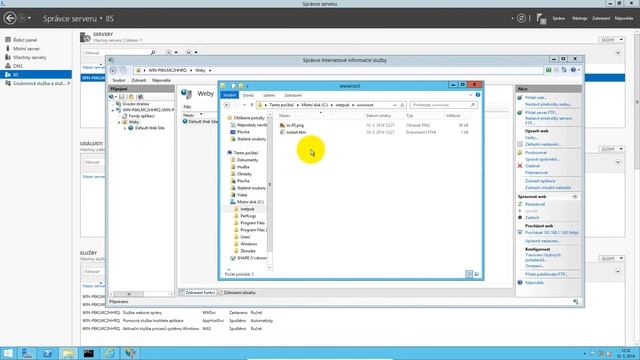Open the address bar history dropdown in Explorer
The width and height of the screenshot is (640, 360).
(x=395, y=105)
